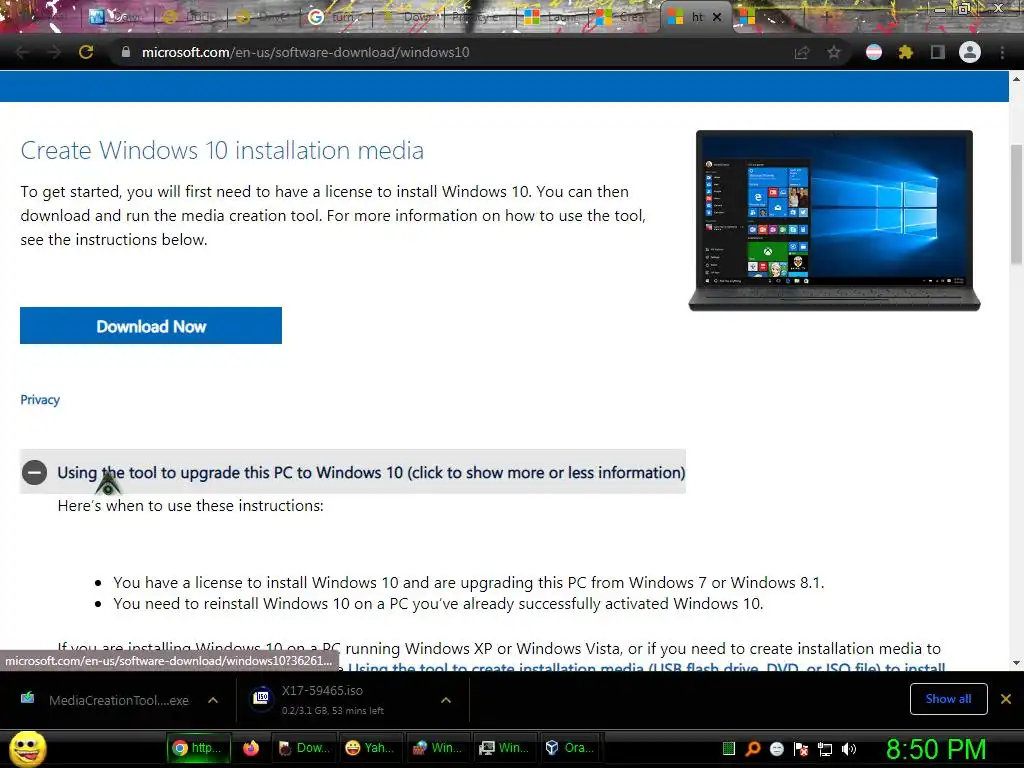The image size is (1024, 768).
Task: Open the Extensions puzzle-piece menu
Action: pos(905,52)
